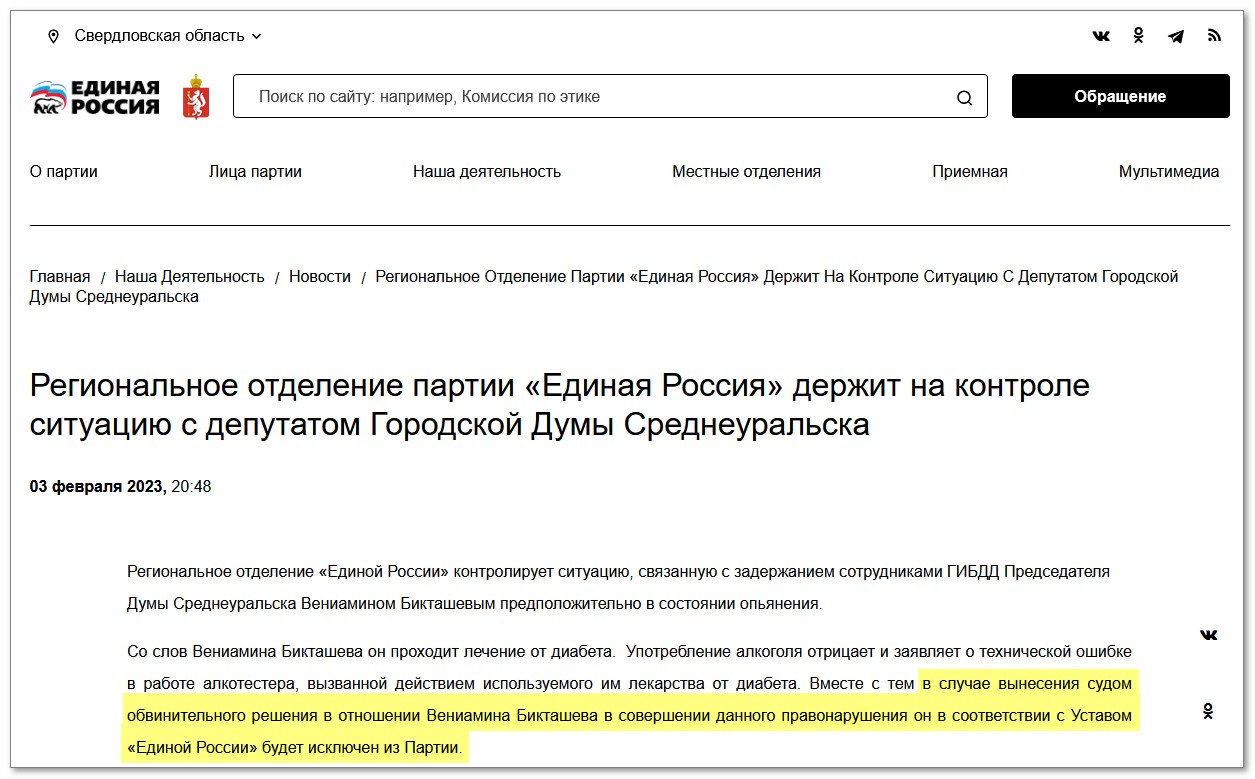Go to Новости breadcrumb link

(320, 276)
